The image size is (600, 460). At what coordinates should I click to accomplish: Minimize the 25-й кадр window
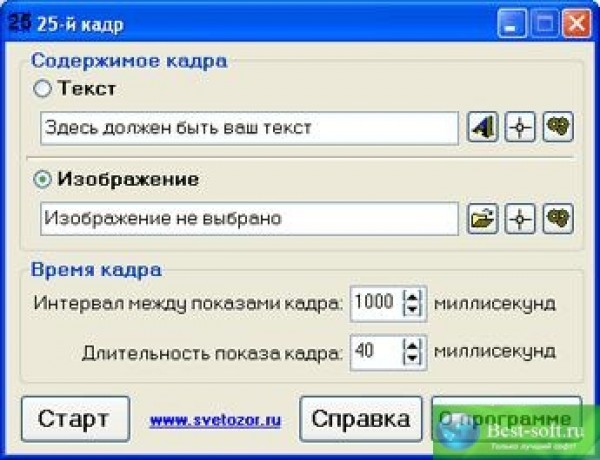(x=512, y=24)
